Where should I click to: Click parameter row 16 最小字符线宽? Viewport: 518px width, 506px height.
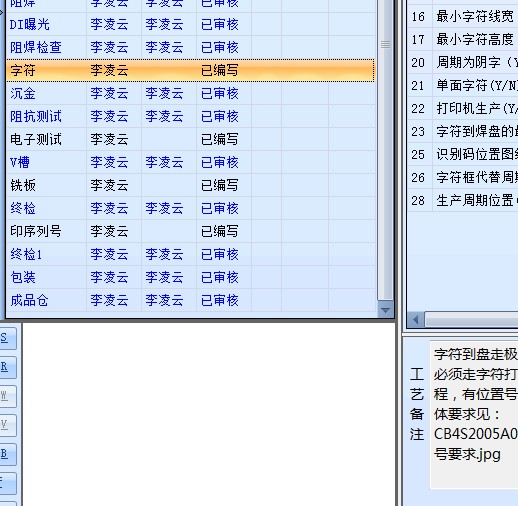pyautogui.click(x=463, y=16)
